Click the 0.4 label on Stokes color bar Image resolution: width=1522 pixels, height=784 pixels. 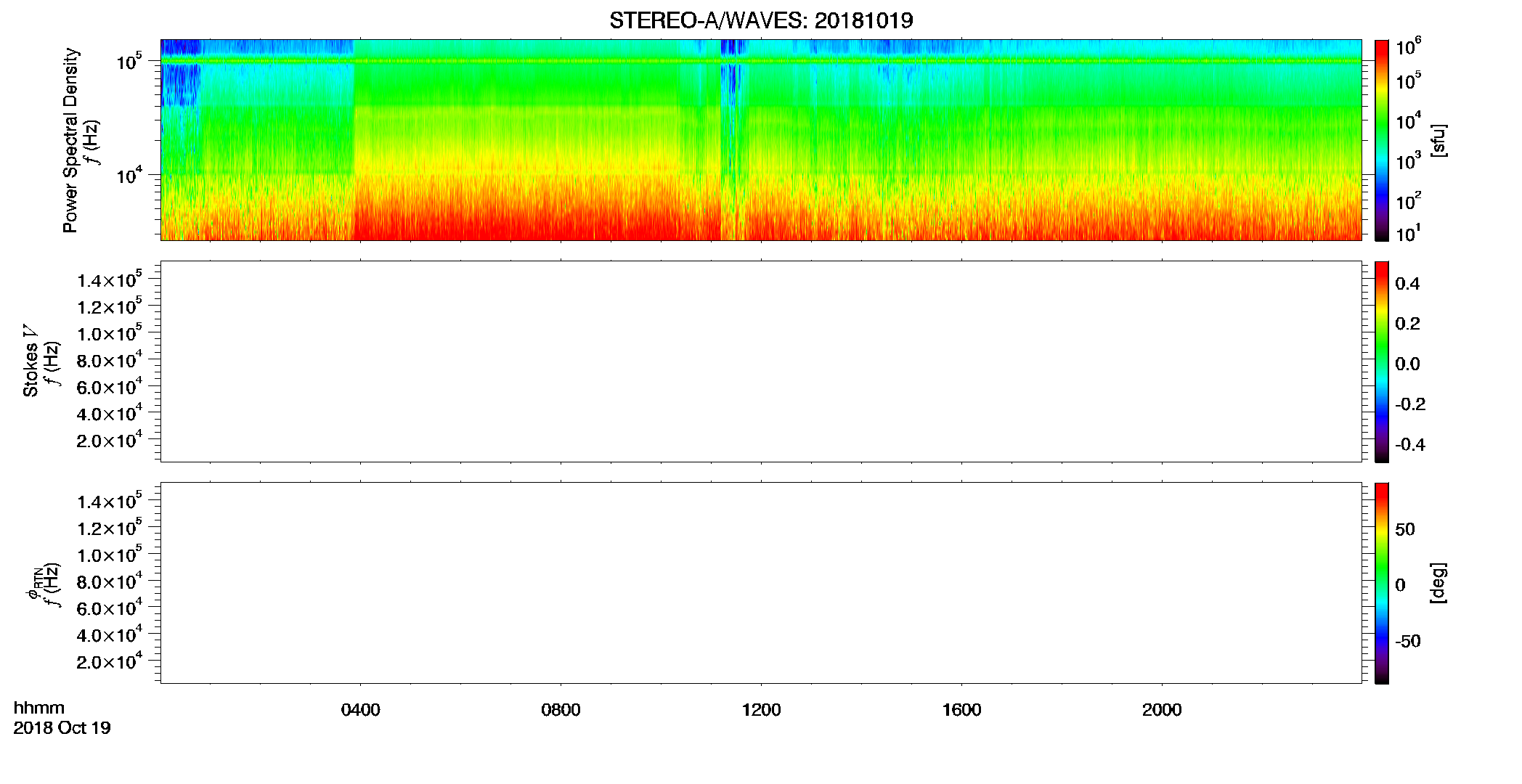1407,284
